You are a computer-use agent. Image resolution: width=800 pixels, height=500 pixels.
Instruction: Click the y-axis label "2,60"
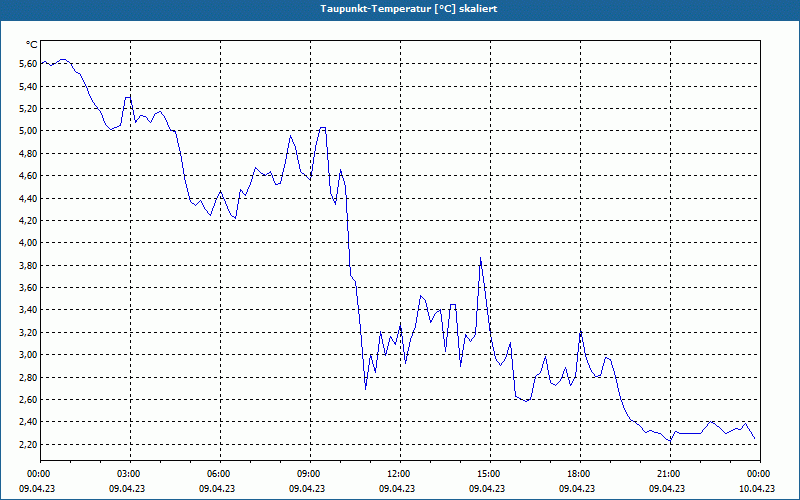click(29, 399)
